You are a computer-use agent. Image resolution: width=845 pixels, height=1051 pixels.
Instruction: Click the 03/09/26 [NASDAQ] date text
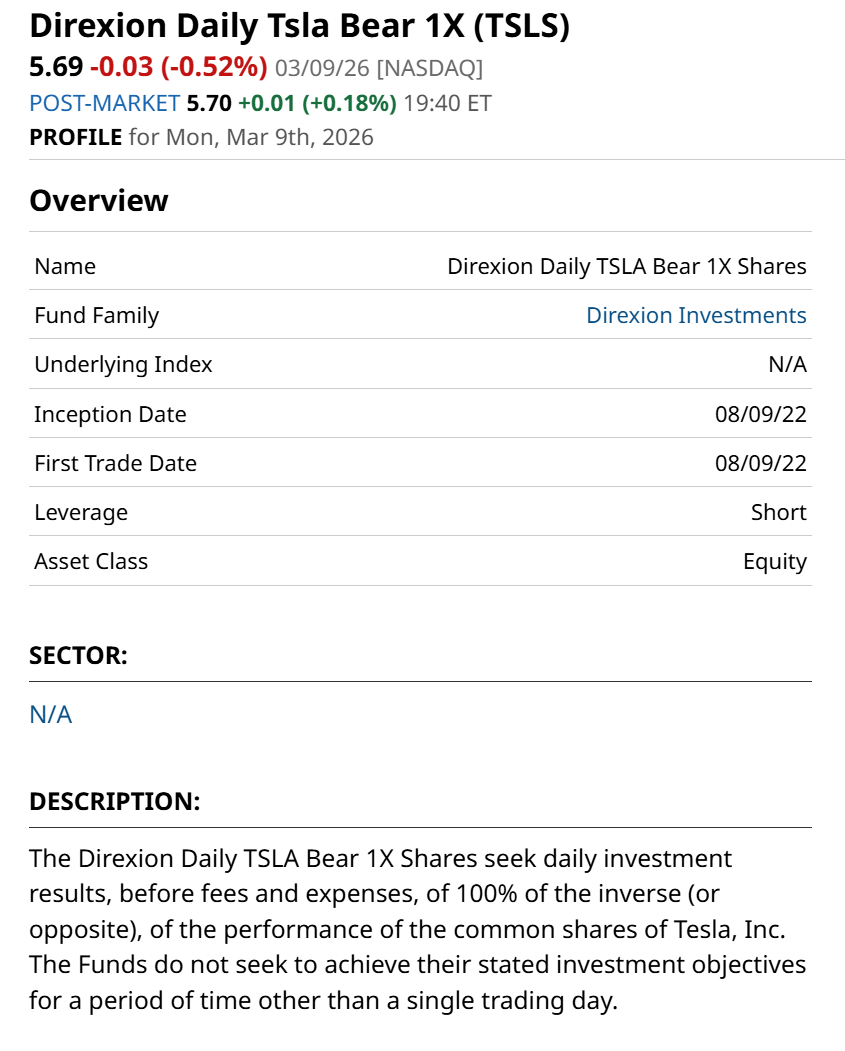(x=379, y=68)
